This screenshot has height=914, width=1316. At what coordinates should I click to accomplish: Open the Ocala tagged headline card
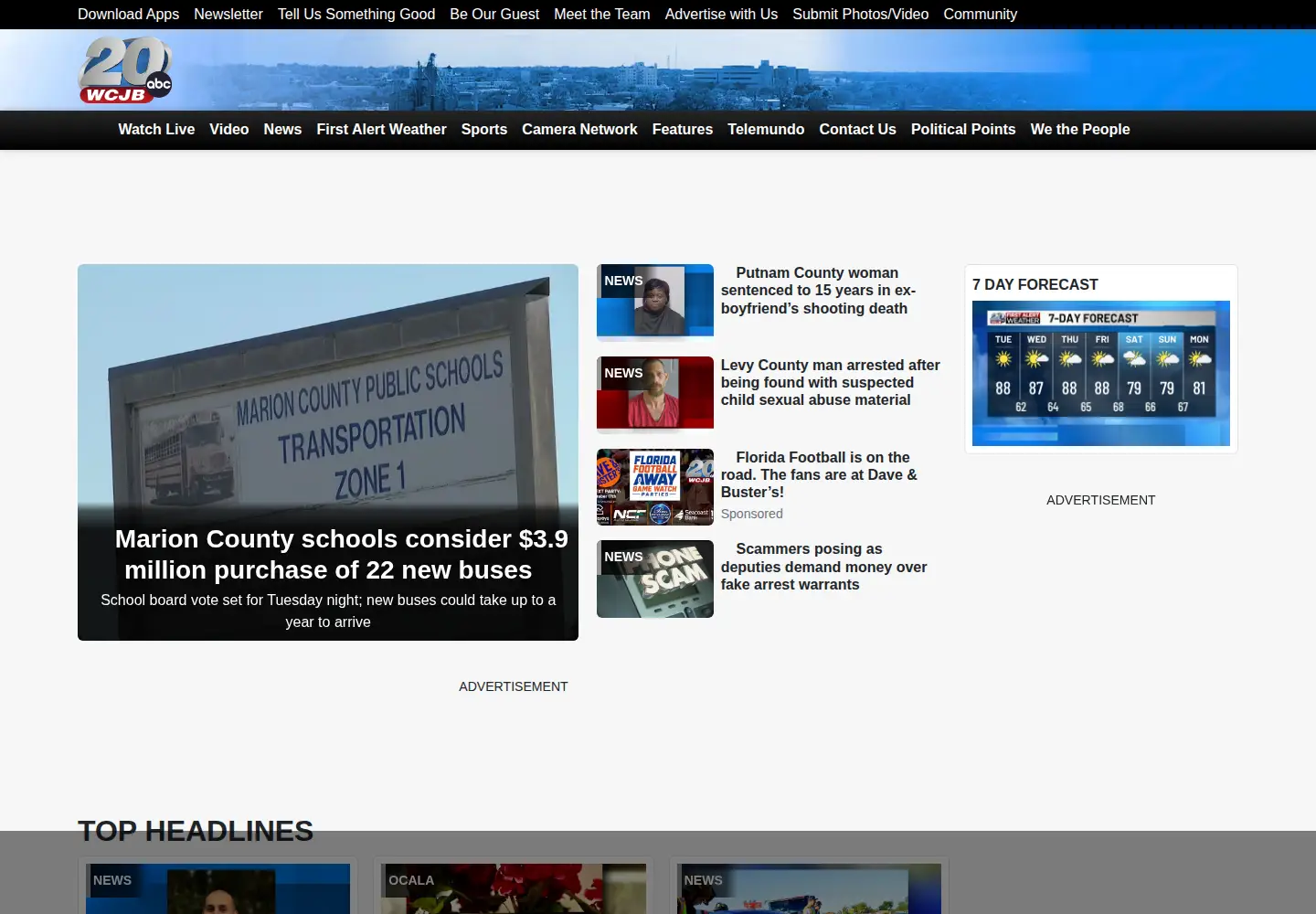tap(515, 887)
